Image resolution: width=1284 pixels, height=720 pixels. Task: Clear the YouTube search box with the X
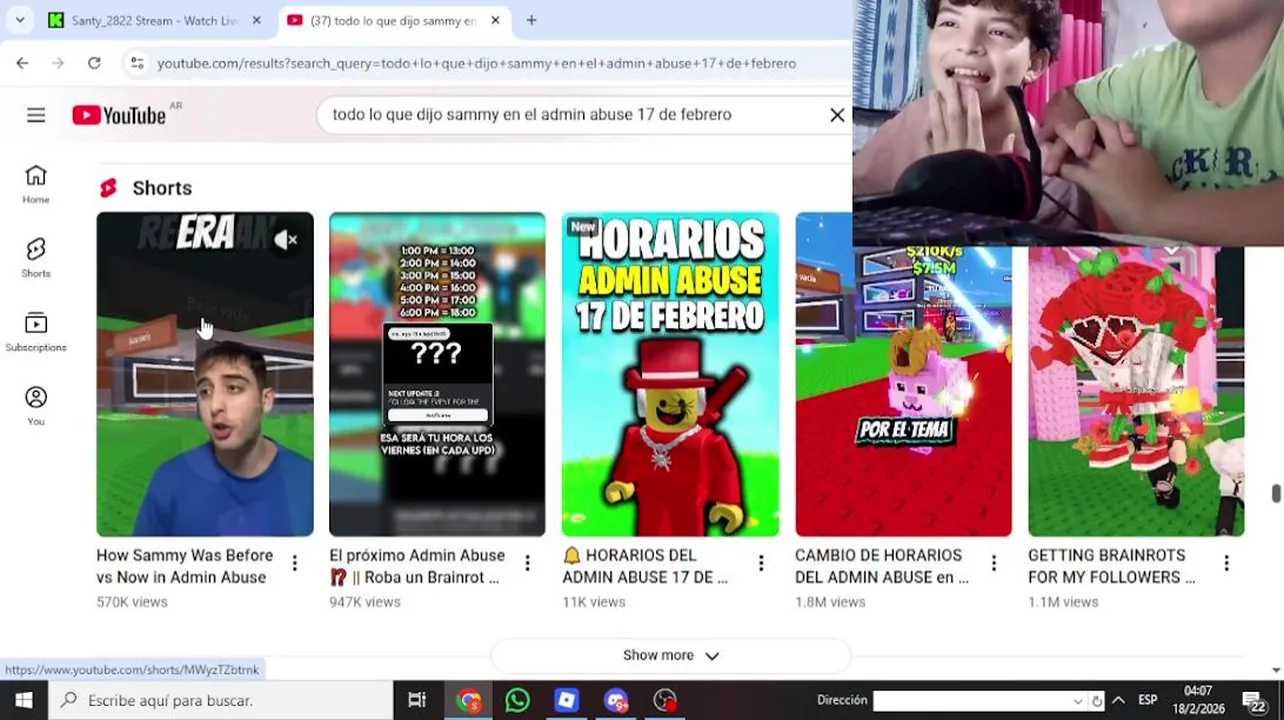coord(837,115)
